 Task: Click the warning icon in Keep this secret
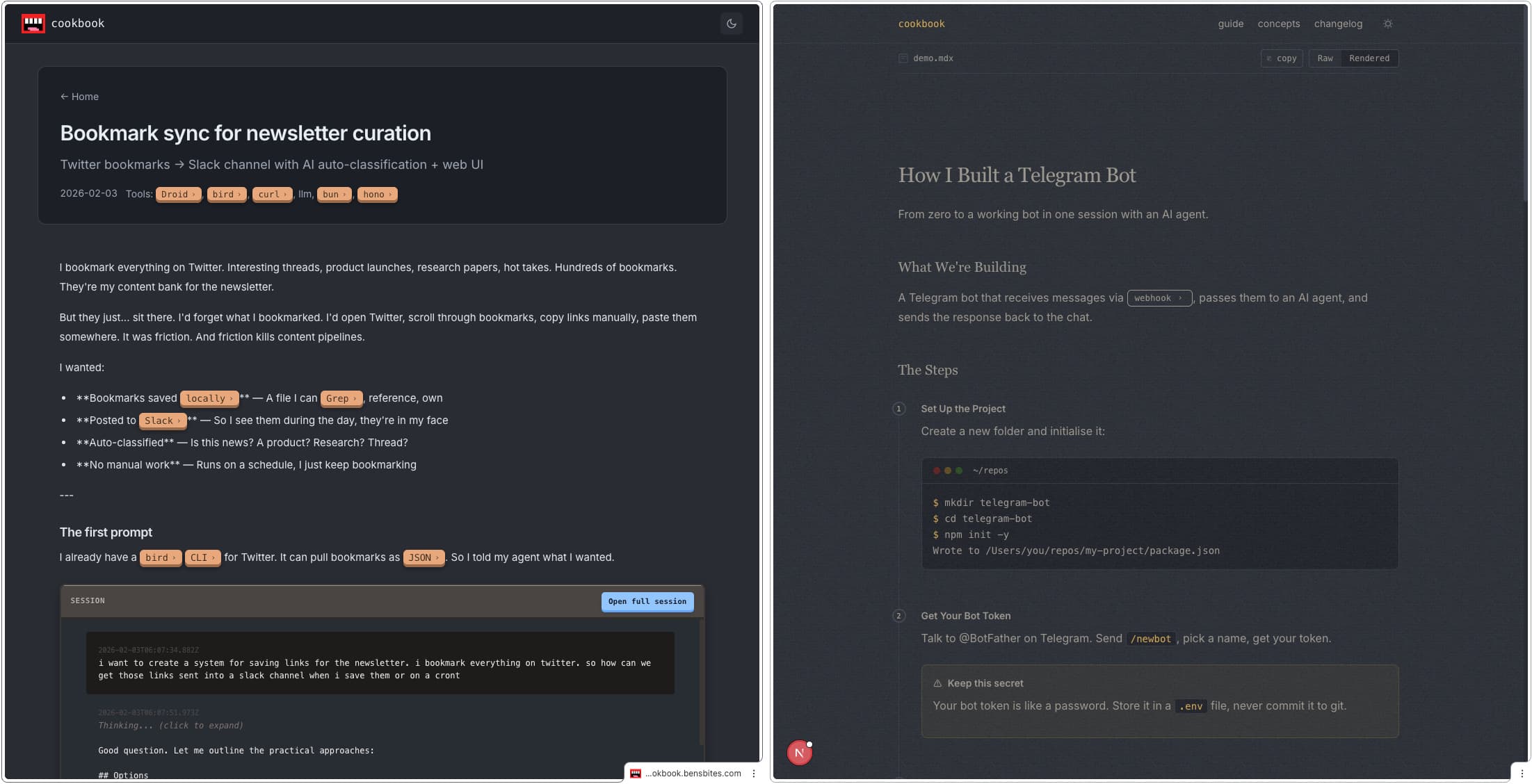click(x=937, y=683)
